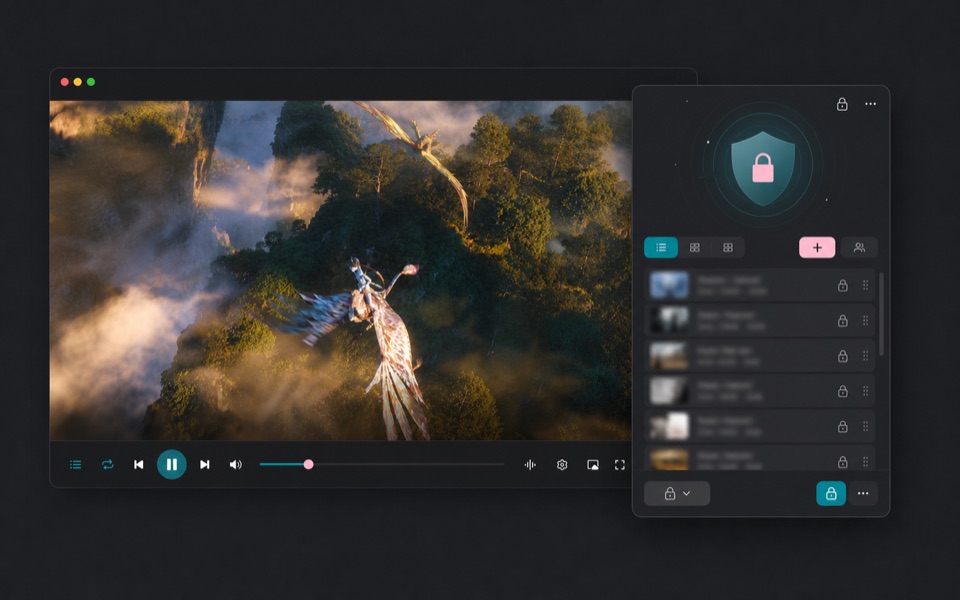Click the large shield lock emblem
This screenshot has width=960, height=600.
click(x=763, y=167)
